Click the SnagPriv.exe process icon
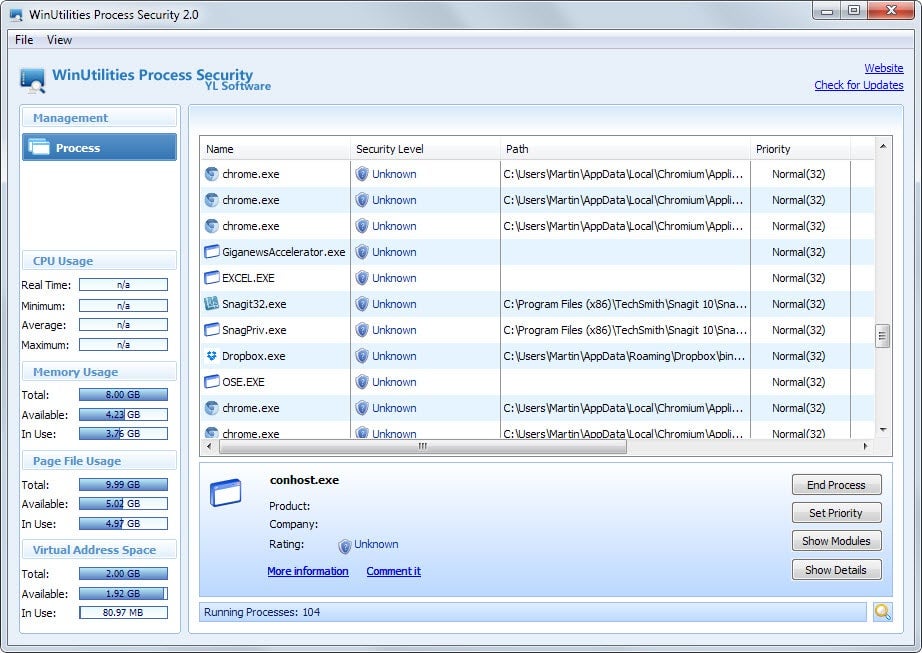Viewport: 922px width, 653px height. tap(212, 330)
